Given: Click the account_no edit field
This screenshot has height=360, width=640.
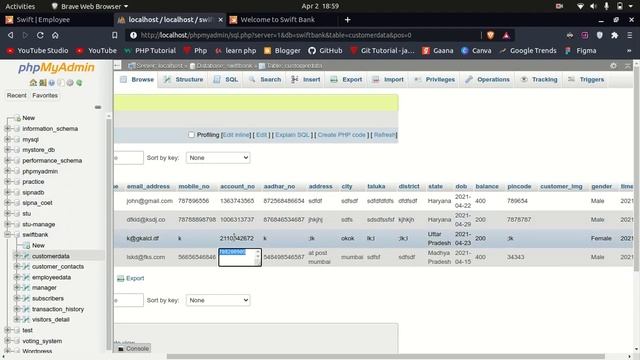Looking at the screenshot, I should pyautogui.click(x=240, y=257).
